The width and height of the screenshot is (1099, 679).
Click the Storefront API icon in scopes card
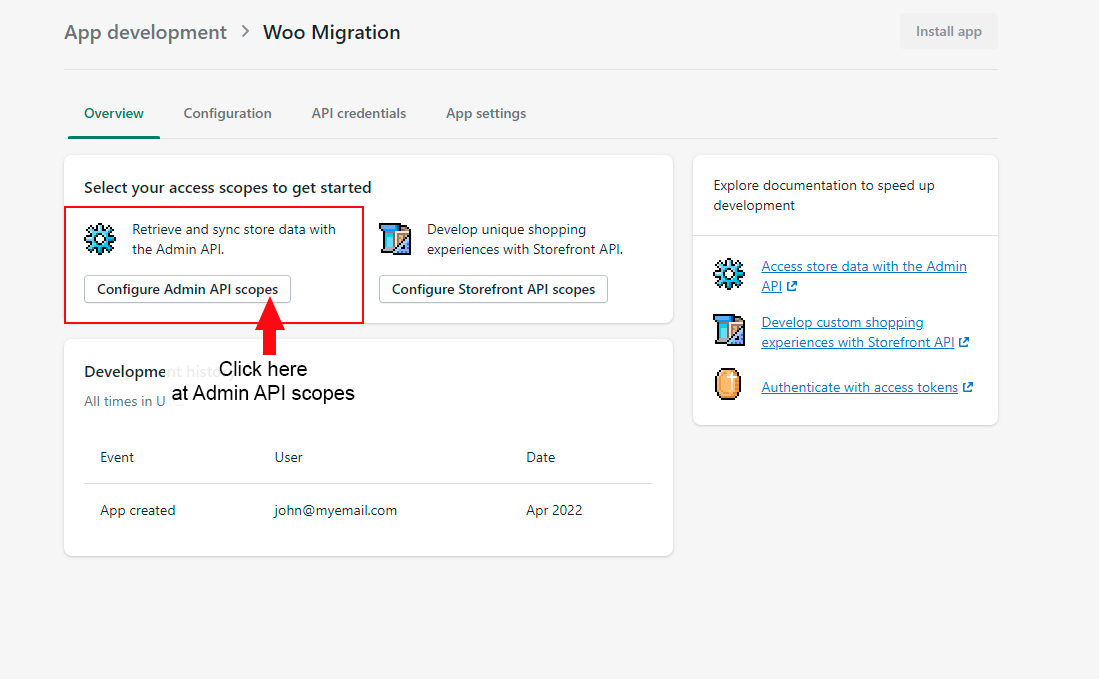coord(395,239)
